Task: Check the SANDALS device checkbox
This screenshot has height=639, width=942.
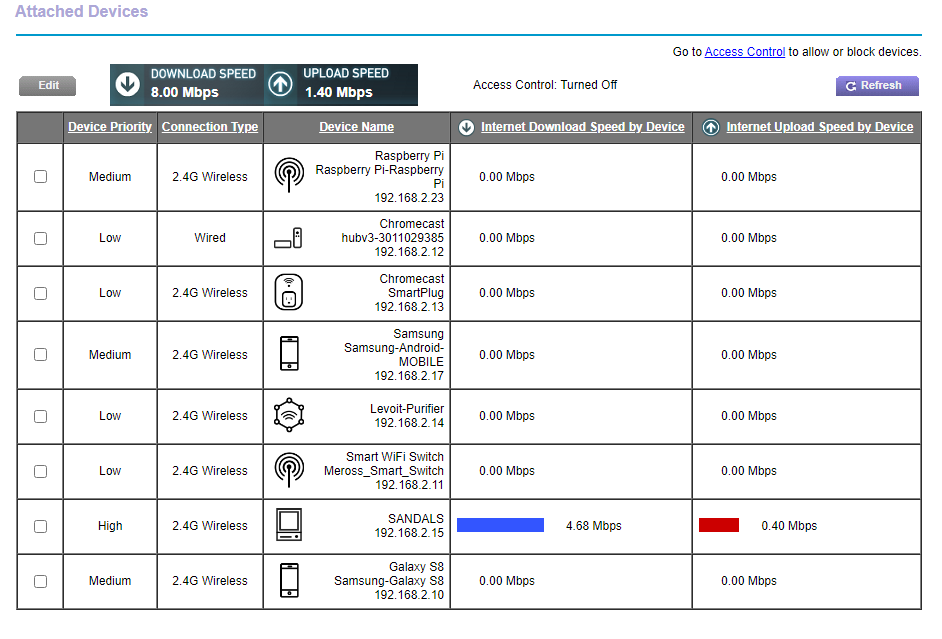Action: pos(39,526)
